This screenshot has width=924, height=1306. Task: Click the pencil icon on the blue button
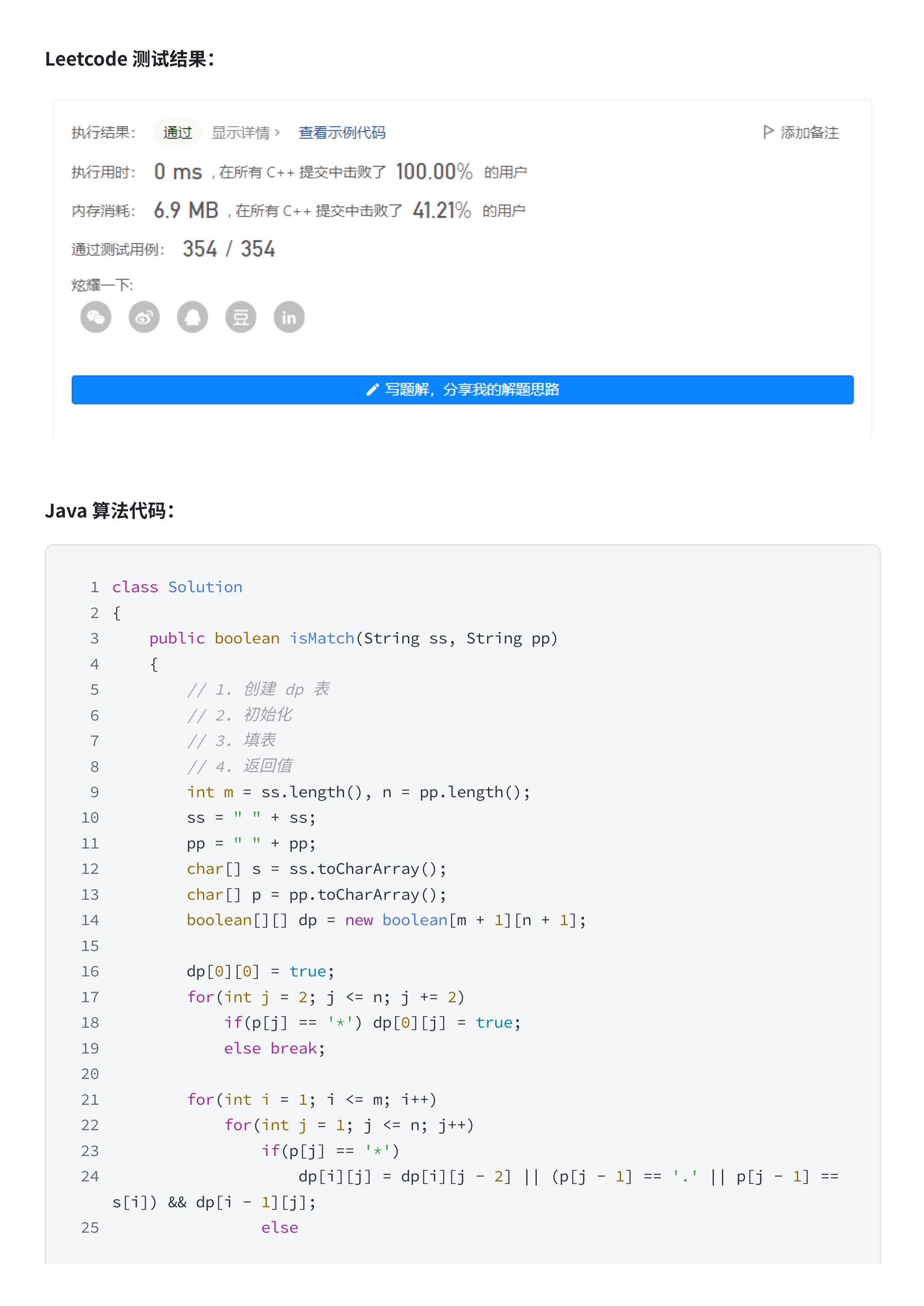click(372, 390)
